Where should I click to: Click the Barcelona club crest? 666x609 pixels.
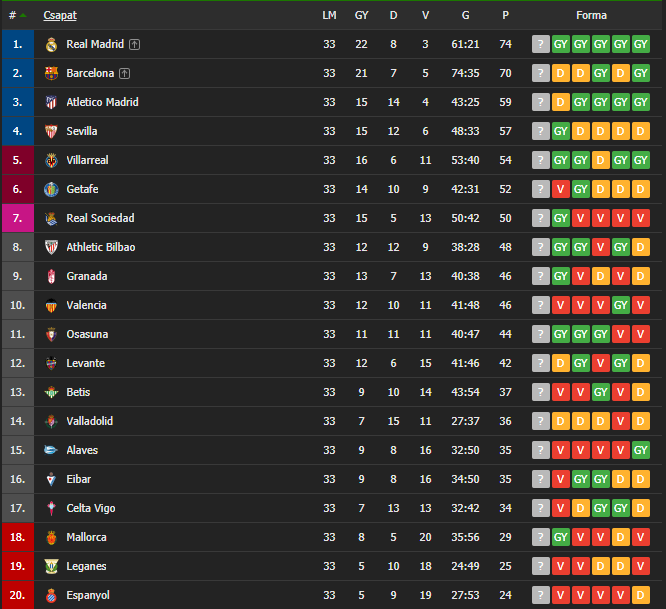coord(51,73)
